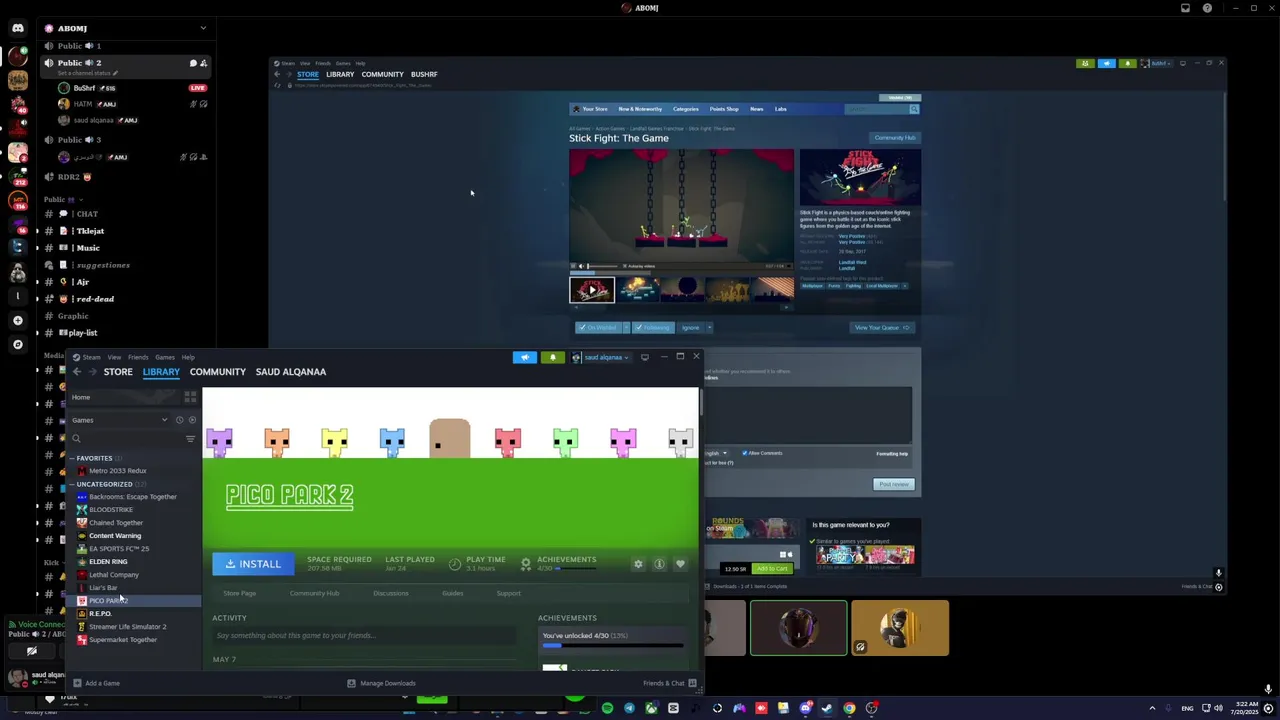Open Discord's Discover compass icon

pyautogui.click(x=17, y=344)
